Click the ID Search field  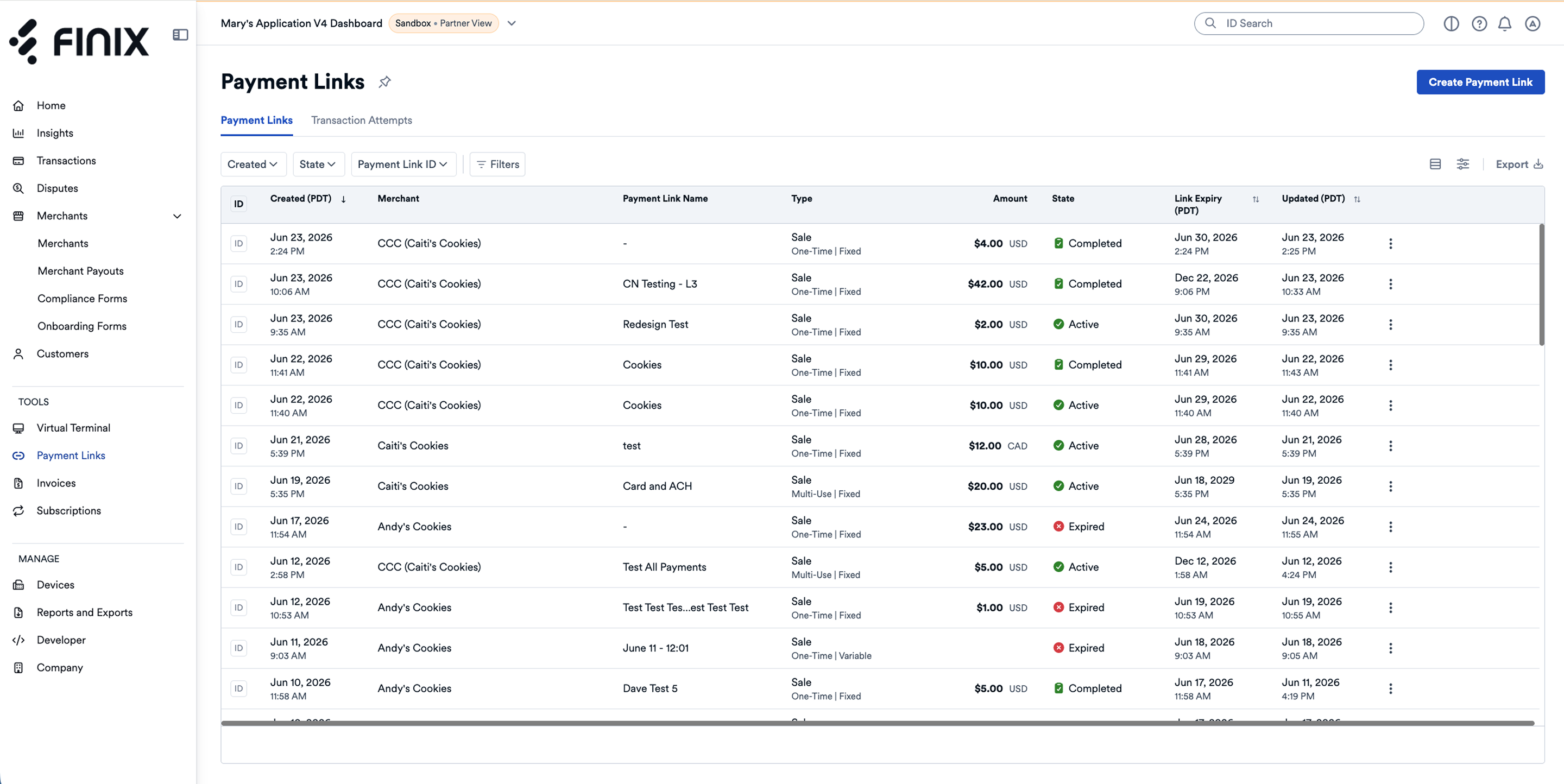pos(1308,24)
